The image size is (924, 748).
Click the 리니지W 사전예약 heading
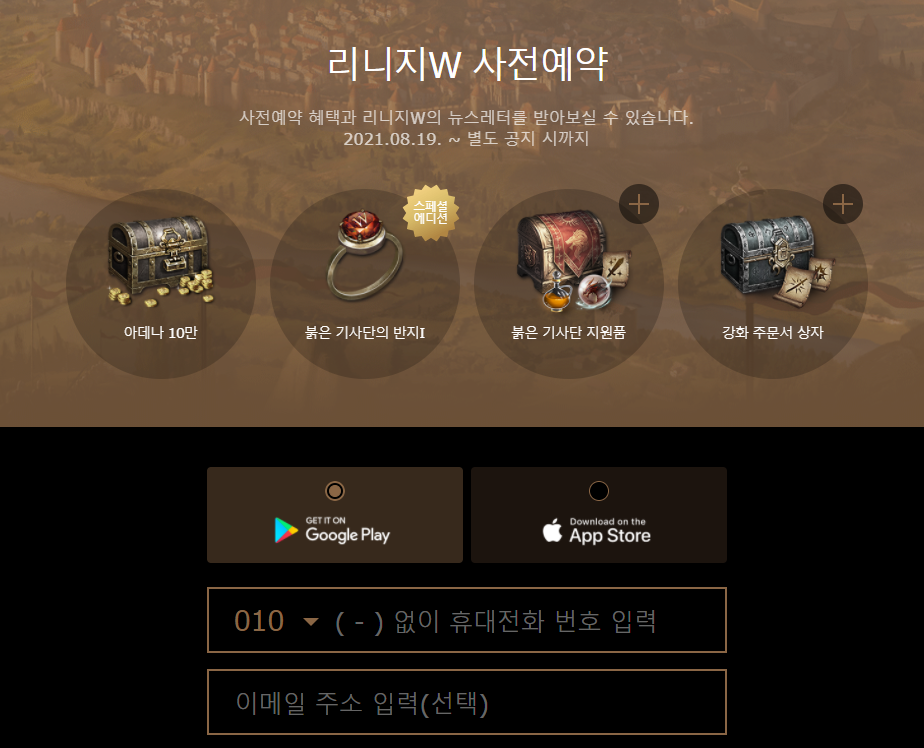[x=467, y=63]
